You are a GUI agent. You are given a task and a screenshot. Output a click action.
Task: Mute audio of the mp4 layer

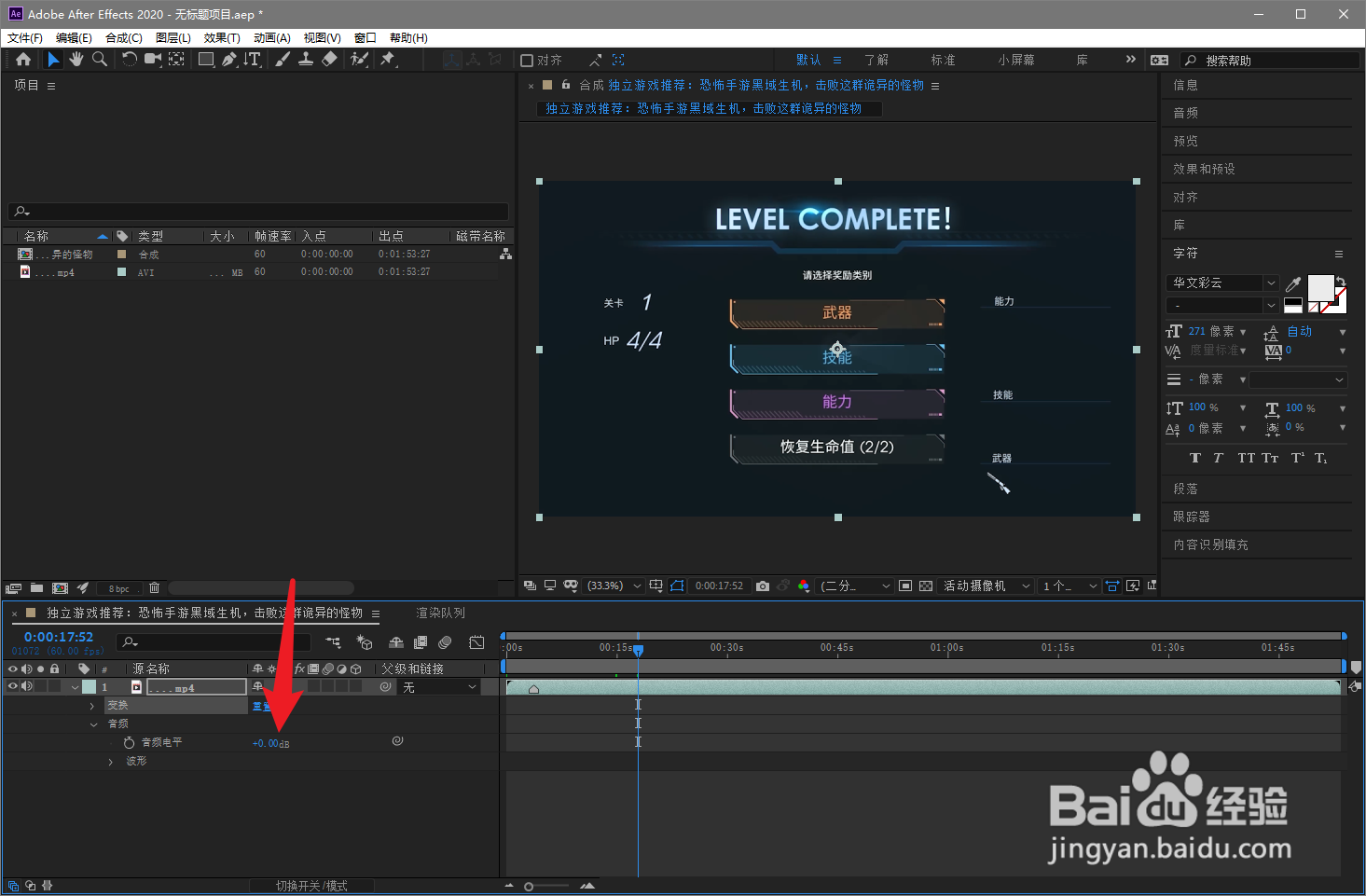27,687
